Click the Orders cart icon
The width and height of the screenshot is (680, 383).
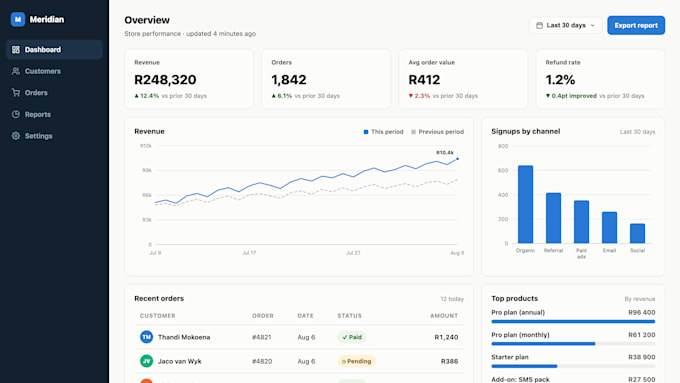coord(16,92)
